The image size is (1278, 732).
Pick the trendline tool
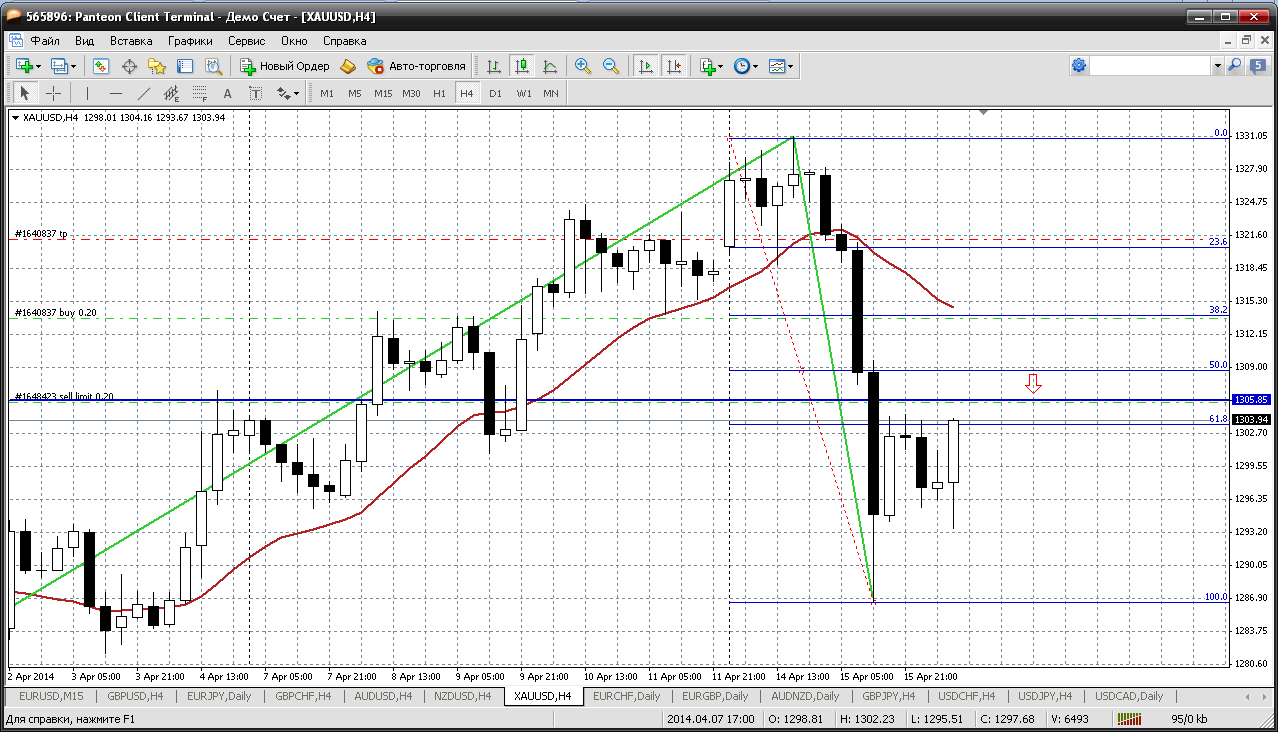(144, 93)
